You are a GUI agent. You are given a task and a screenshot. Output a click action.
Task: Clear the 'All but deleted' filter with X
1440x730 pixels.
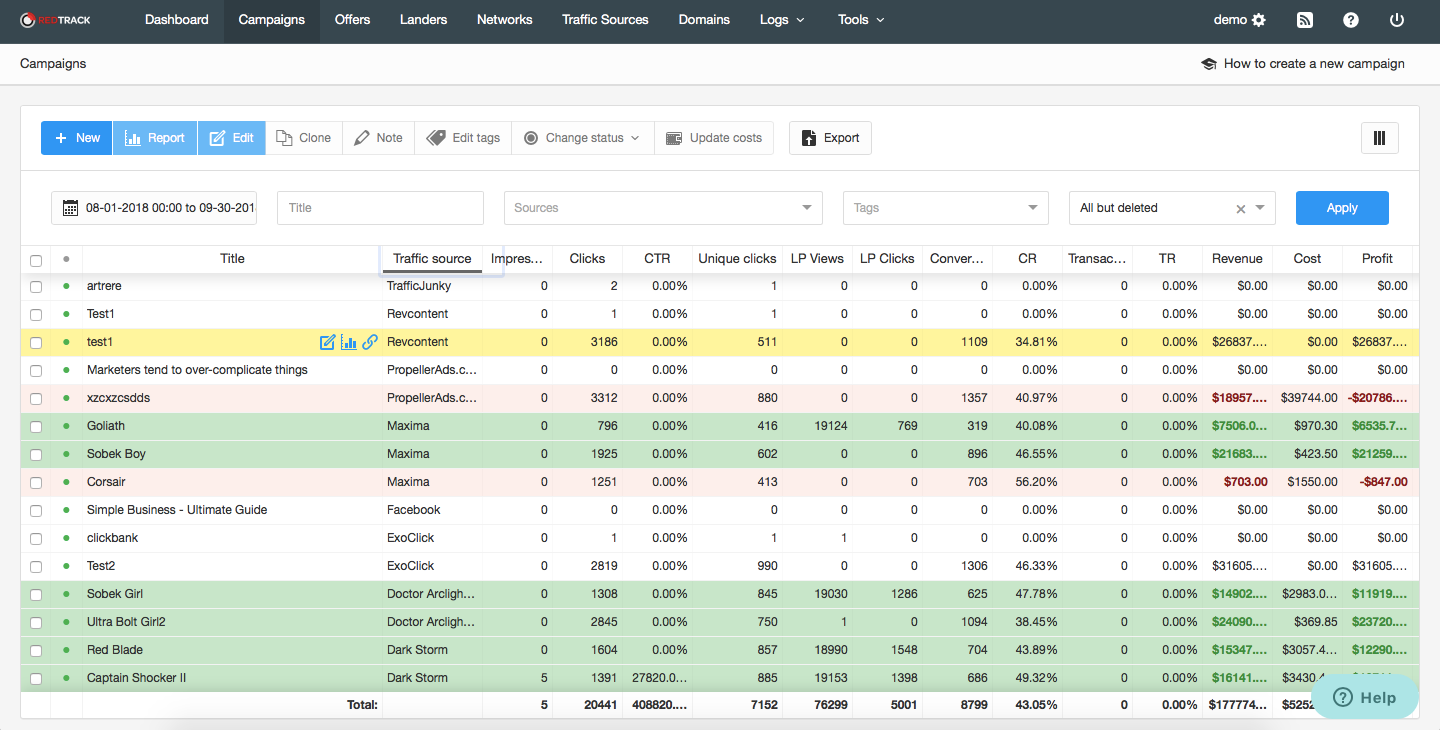[x=1241, y=209]
